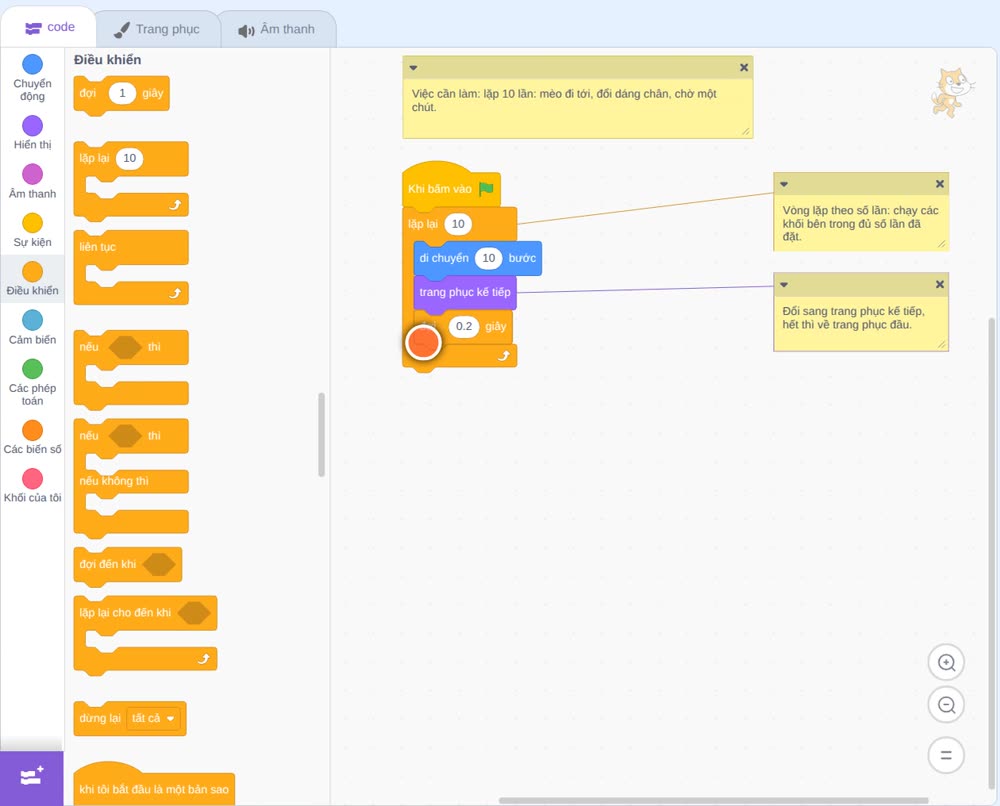Image resolution: width=1000 pixels, height=806 pixels.
Task: Select the Âm thanh category circle
Action: coord(33,174)
